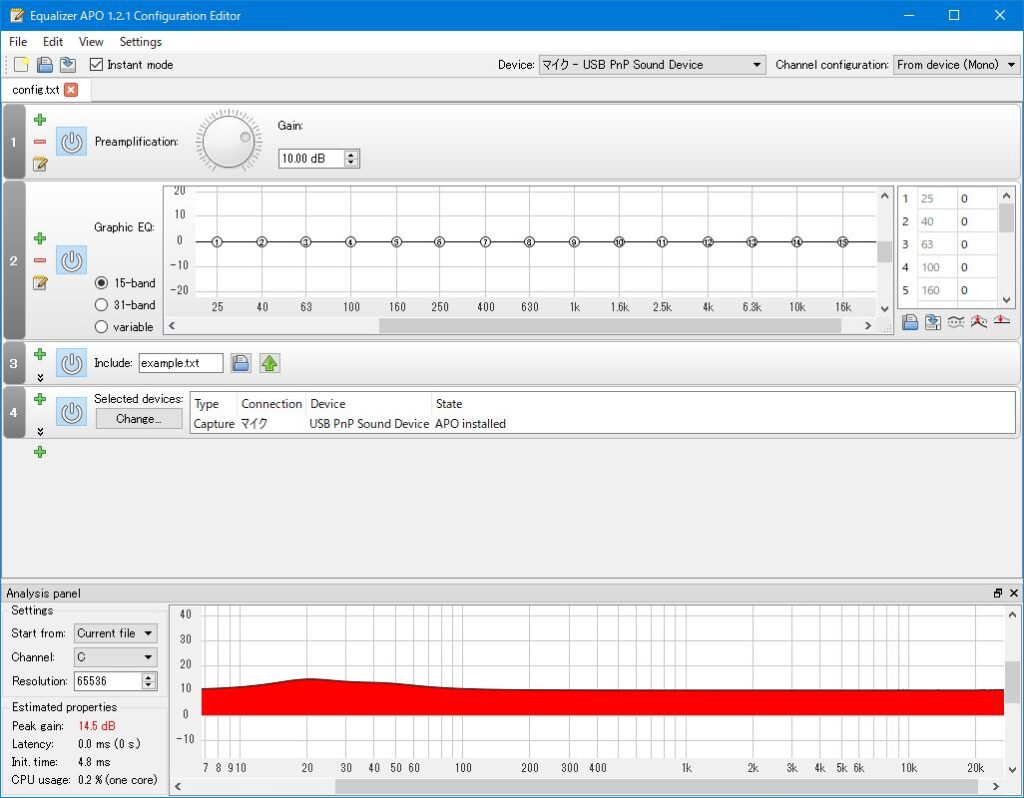Open the Settings menu
1024x798 pixels.
(140, 42)
